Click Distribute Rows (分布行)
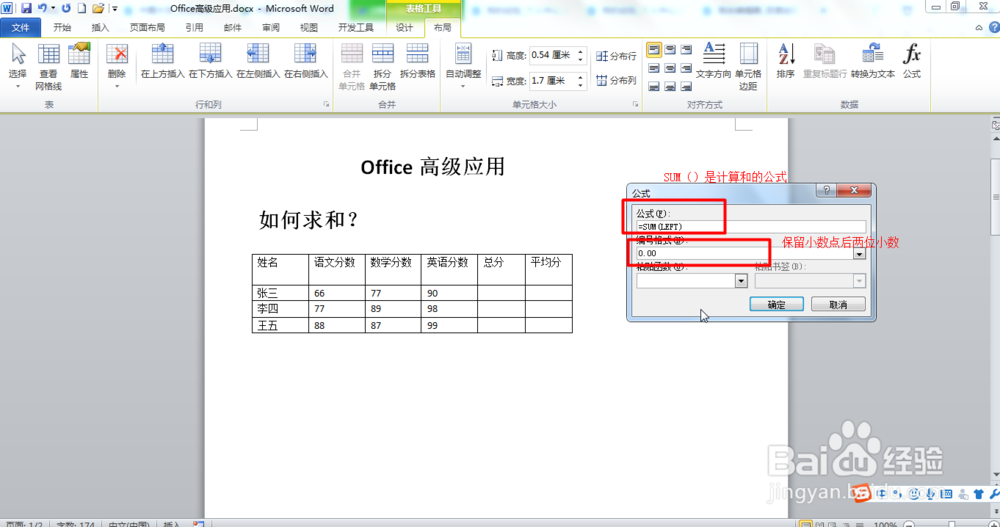 coord(616,56)
